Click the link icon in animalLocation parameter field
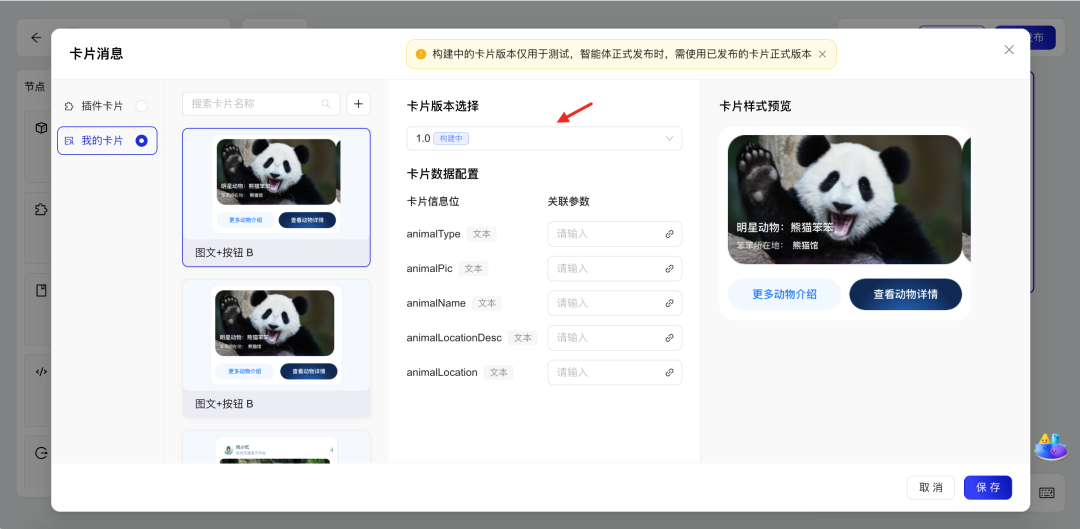Screen dimensions: 1080x529 669,373
